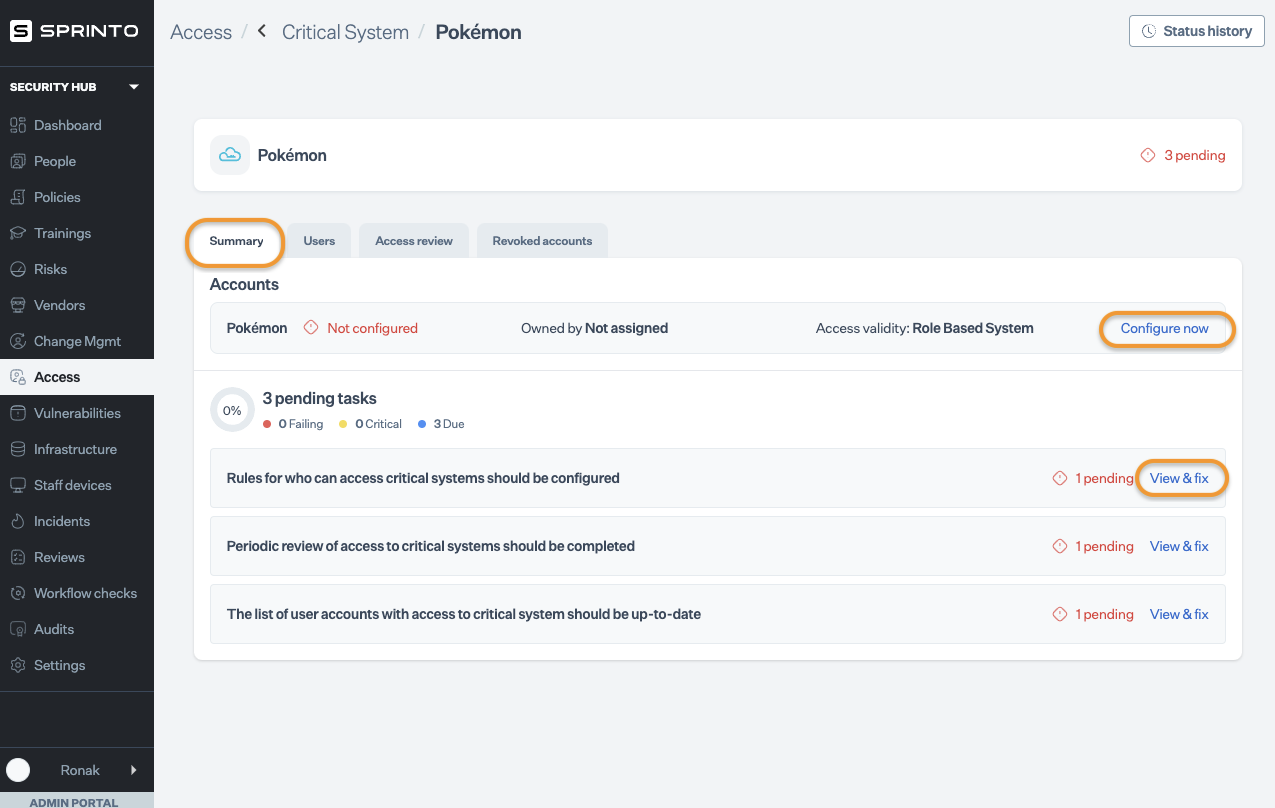Click the '3 pending tasks' heading
Image resolution: width=1275 pixels, height=808 pixels.
pos(319,398)
